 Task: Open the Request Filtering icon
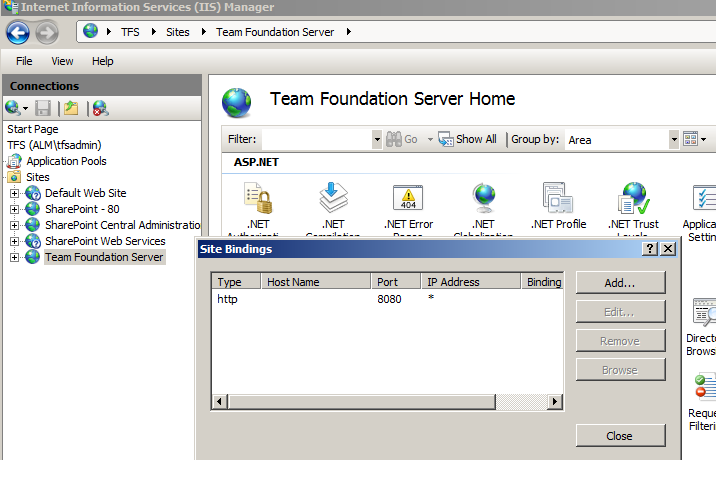(705, 387)
